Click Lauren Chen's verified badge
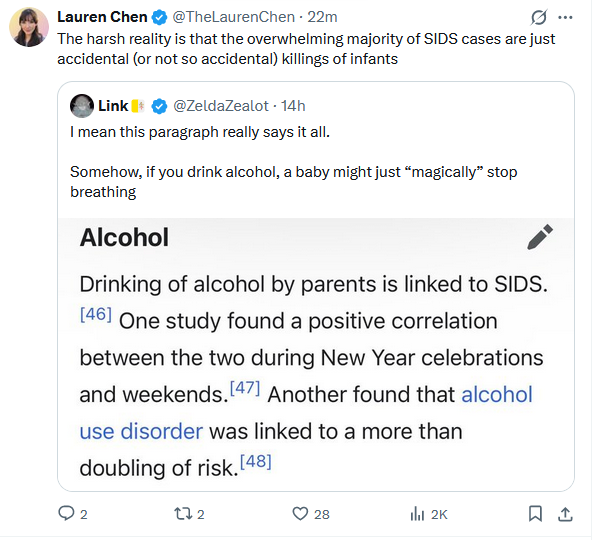Image resolution: width=595 pixels, height=540 pixels. [159, 17]
